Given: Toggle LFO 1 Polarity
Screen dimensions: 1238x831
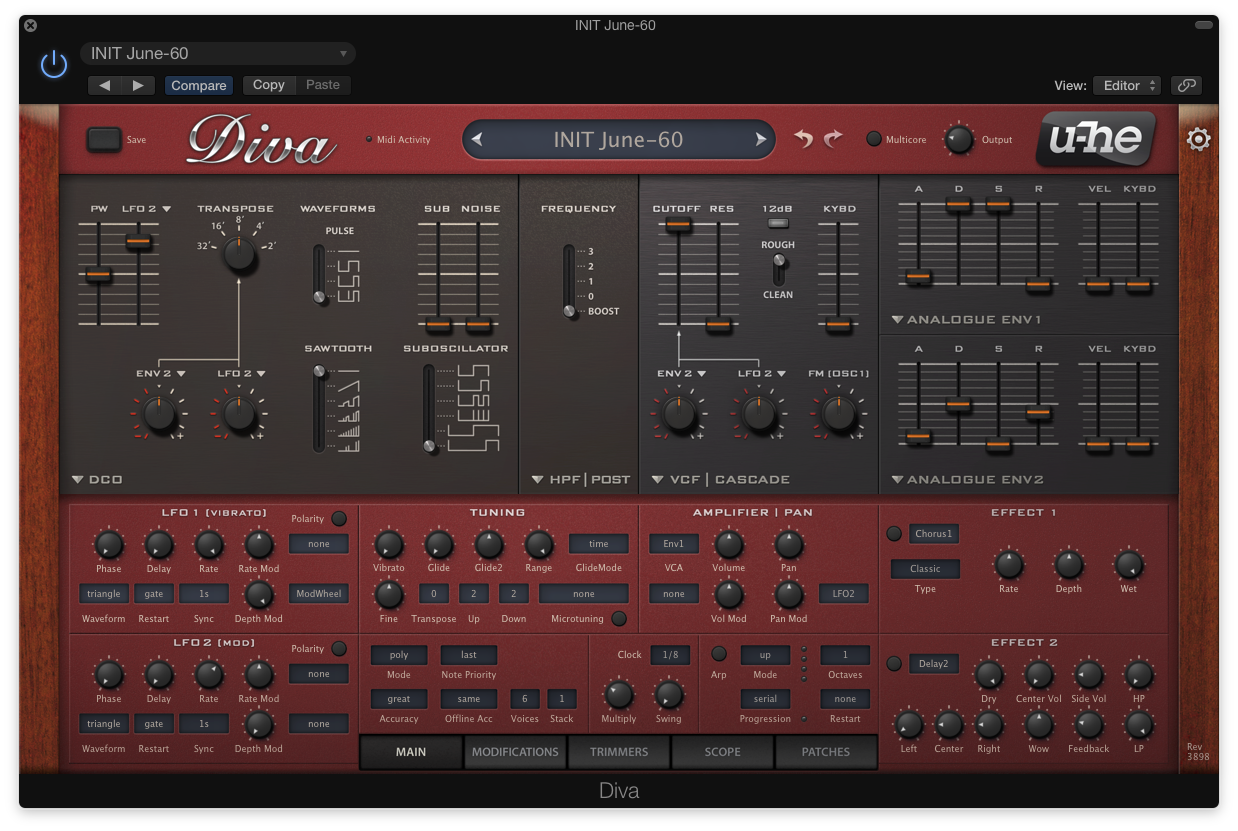Looking at the screenshot, I should pyautogui.click(x=339, y=519).
